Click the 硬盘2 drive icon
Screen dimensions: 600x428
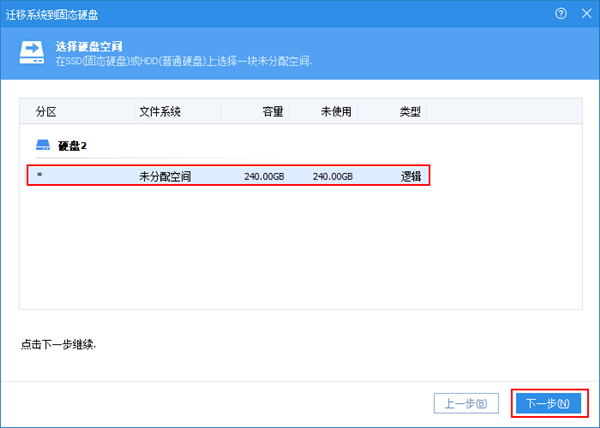coord(44,146)
